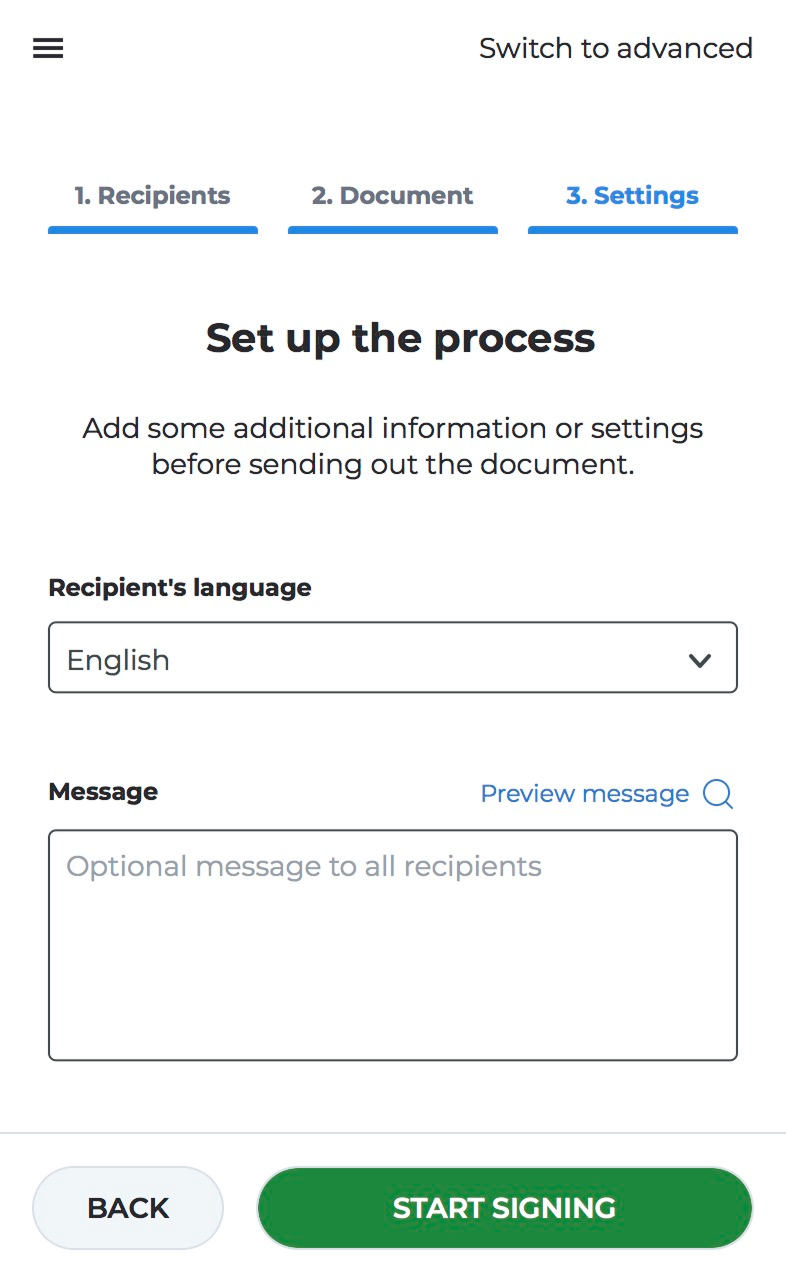The width and height of the screenshot is (786, 1282).
Task: Click the chevron arrow in language field
Action: tap(700, 660)
